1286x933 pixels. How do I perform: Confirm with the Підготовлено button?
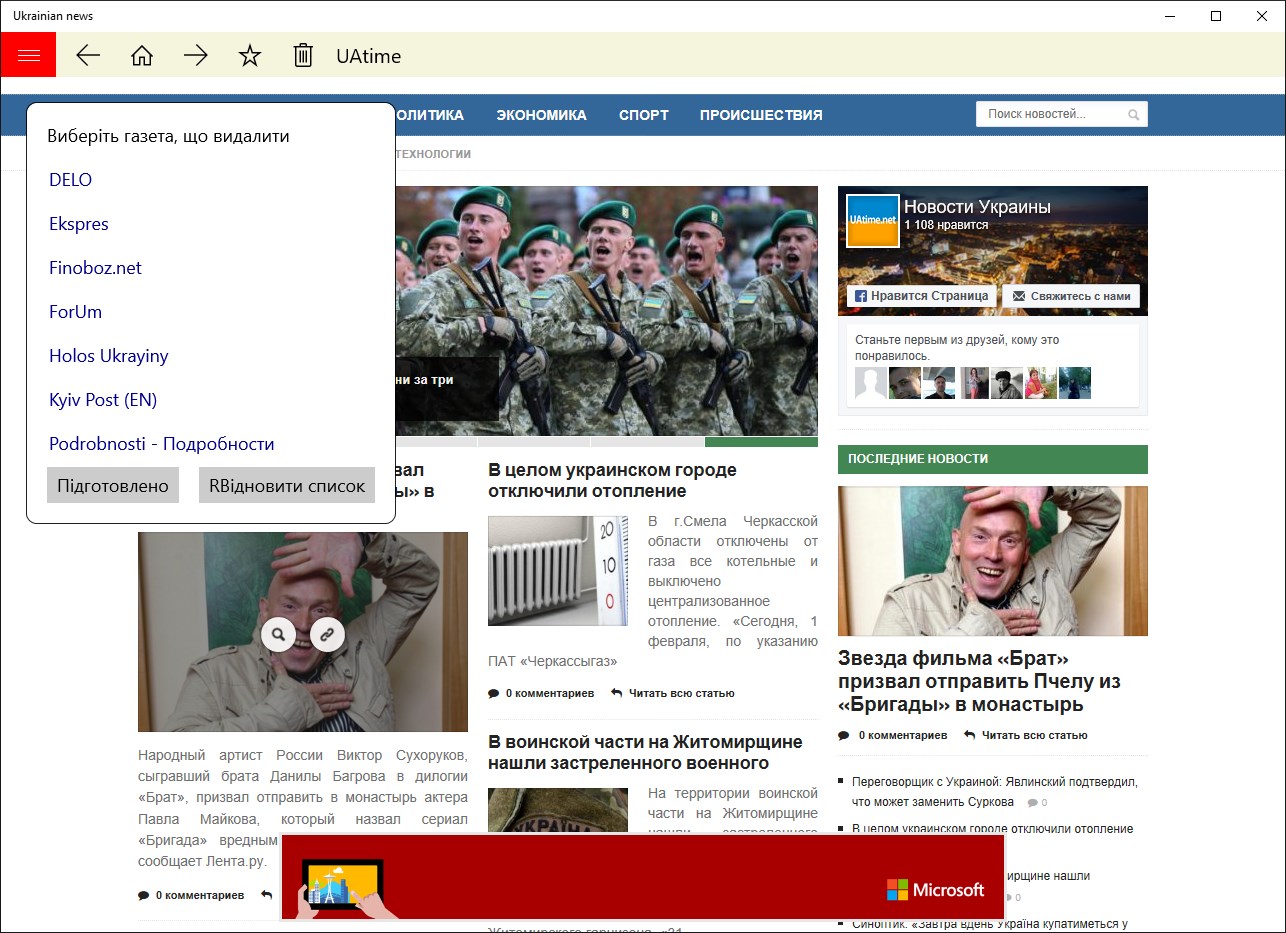pyautogui.click(x=113, y=485)
